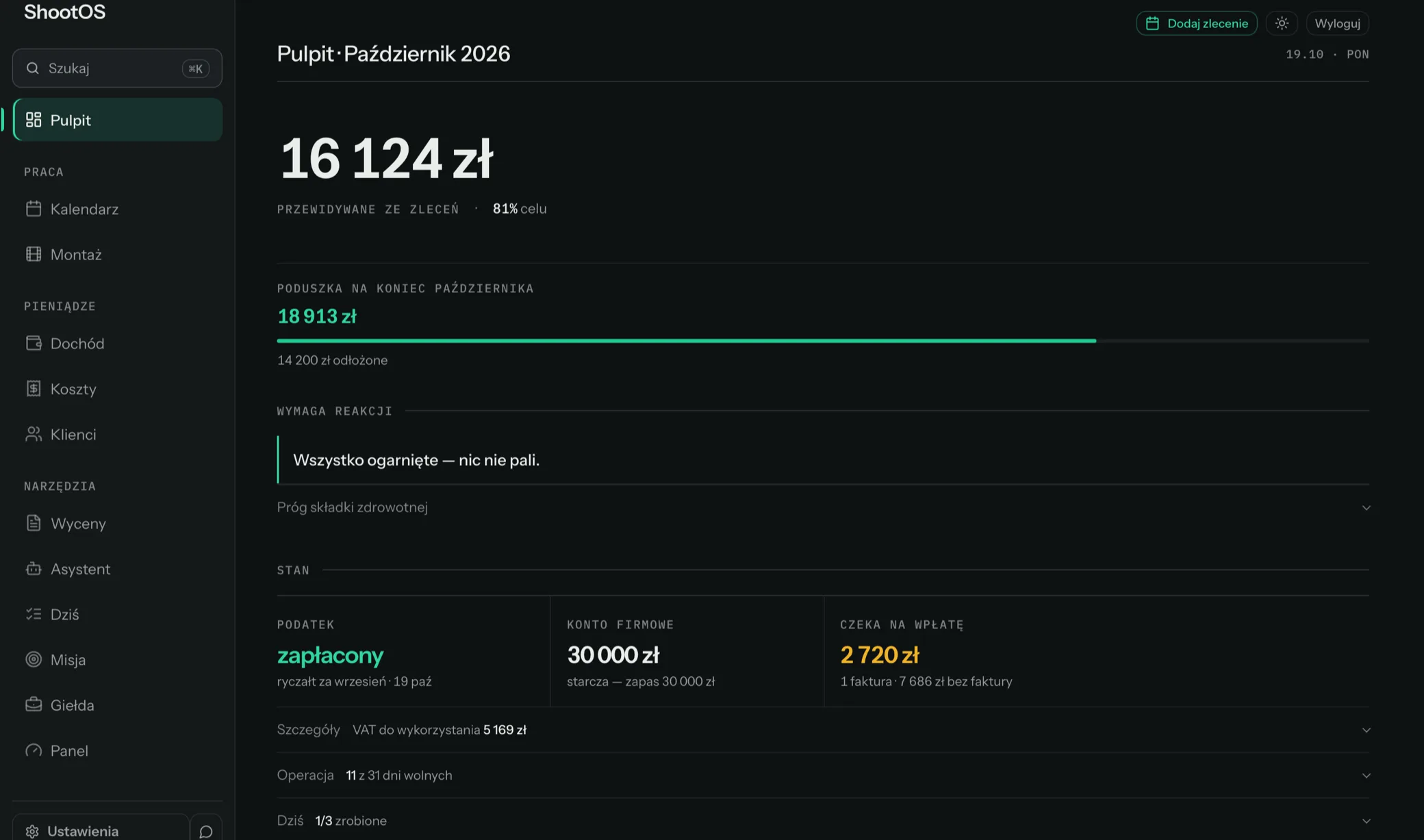Expand the Próg składki zdrowotnej row
1424x840 pixels.
click(823, 507)
